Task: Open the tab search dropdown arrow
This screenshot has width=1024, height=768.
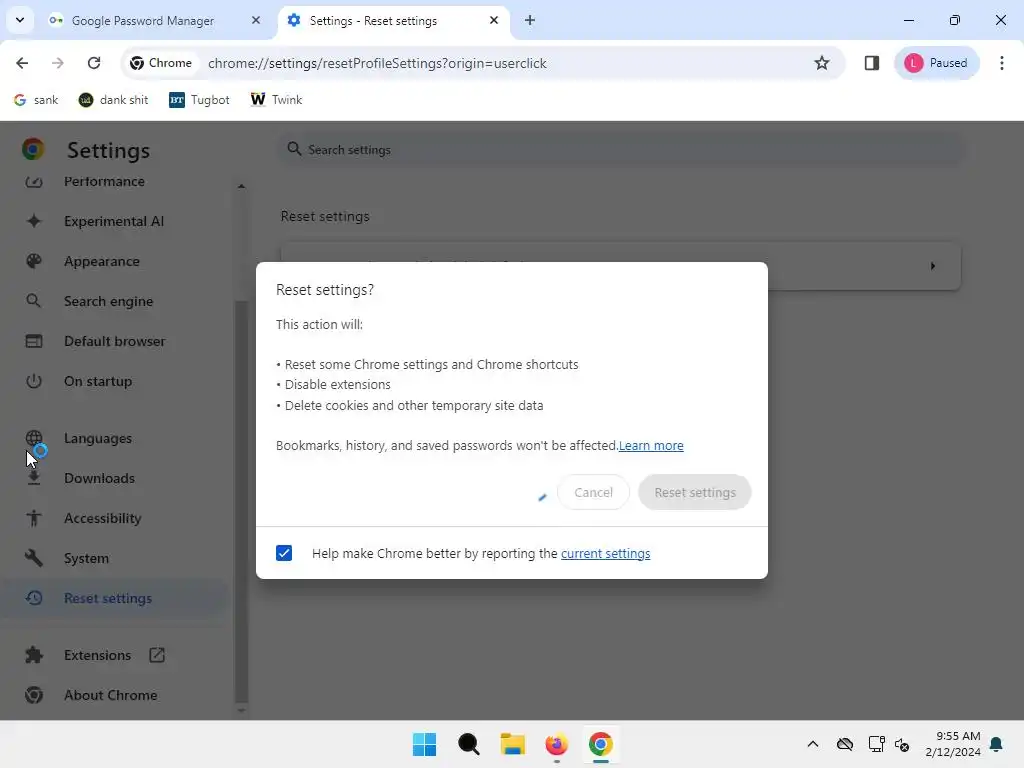Action: tap(20, 20)
